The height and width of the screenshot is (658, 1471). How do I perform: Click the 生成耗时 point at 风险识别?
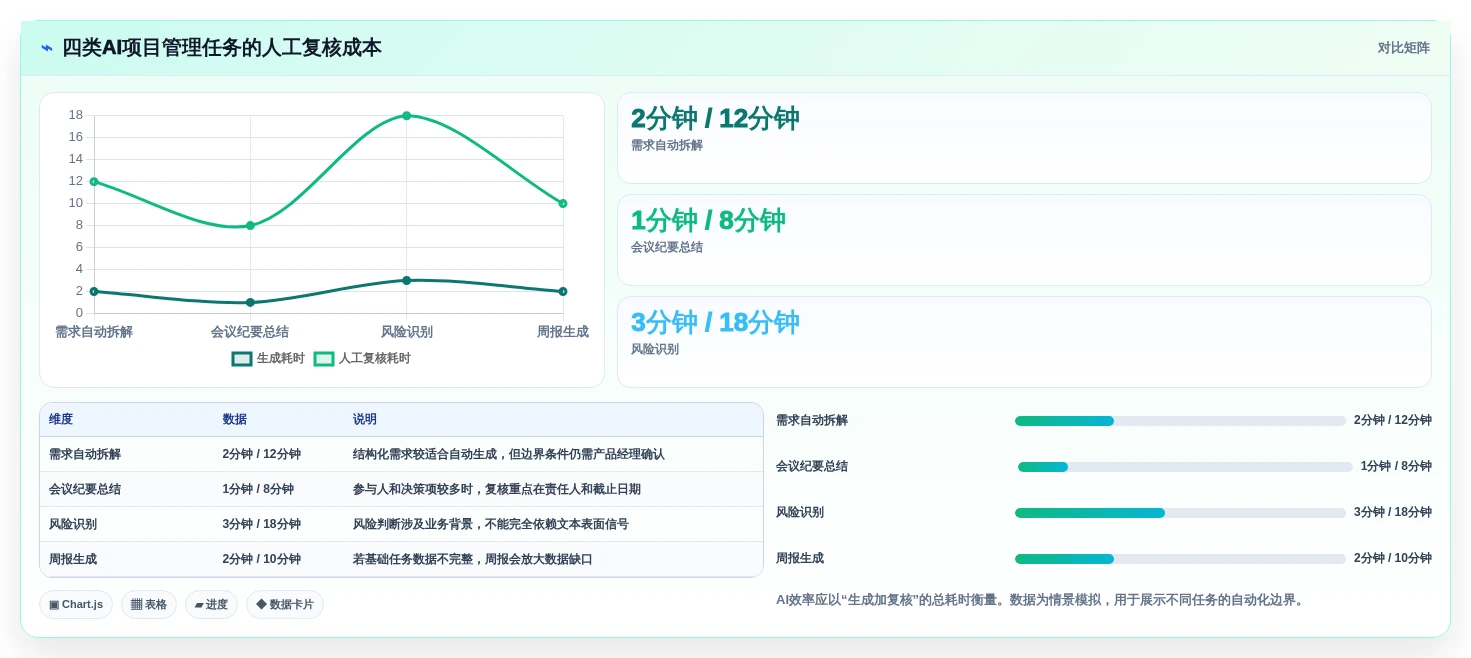click(407, 280)
